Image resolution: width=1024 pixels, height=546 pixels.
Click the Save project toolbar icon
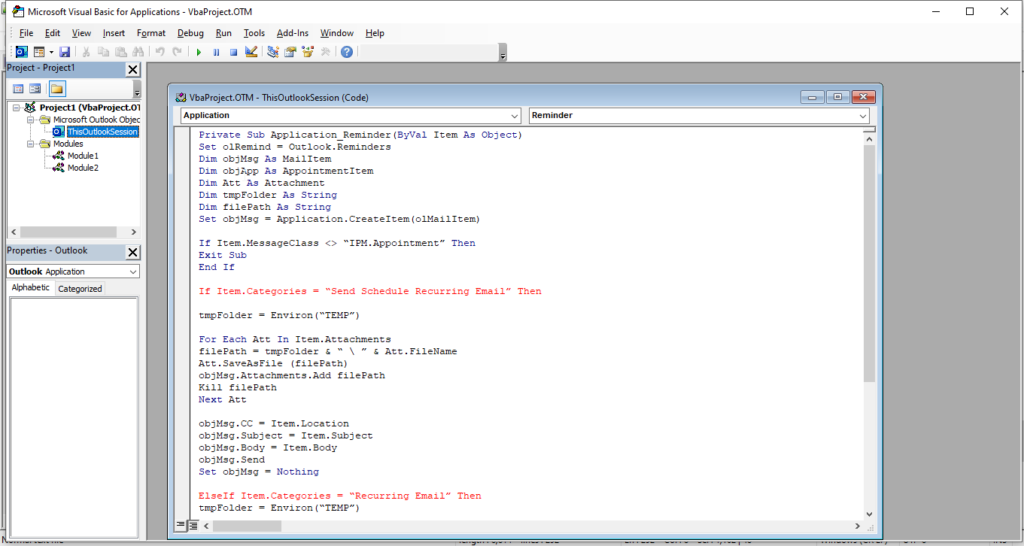click(x=65, y=52)
